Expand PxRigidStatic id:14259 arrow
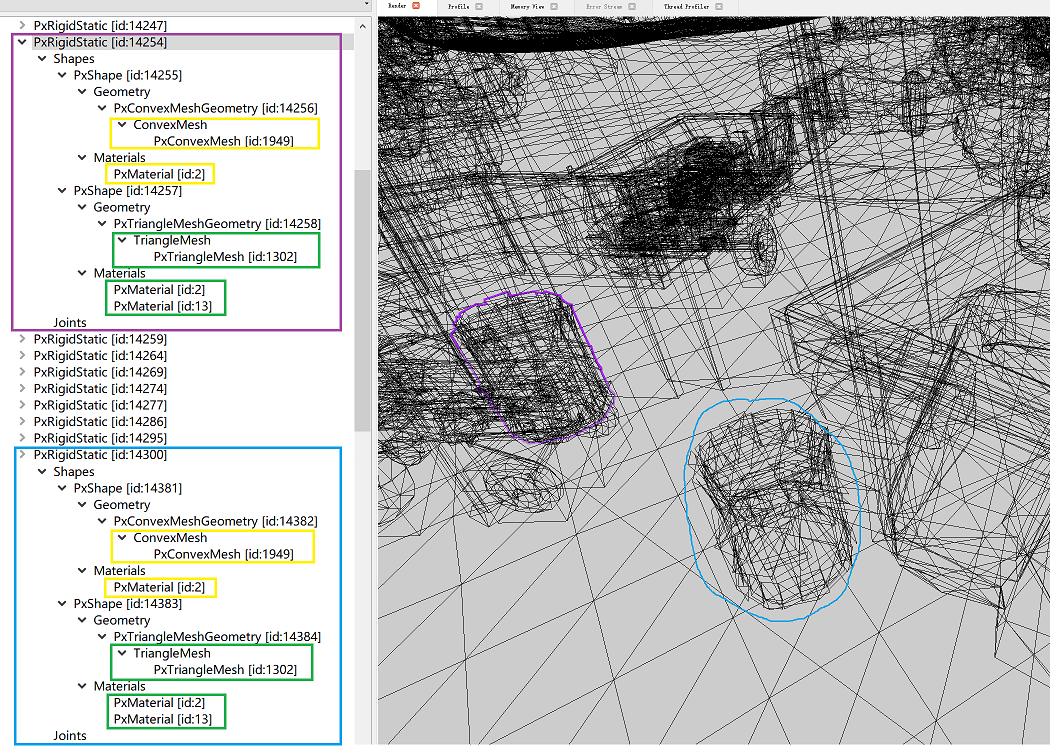1050x748 pixels. 22,339
